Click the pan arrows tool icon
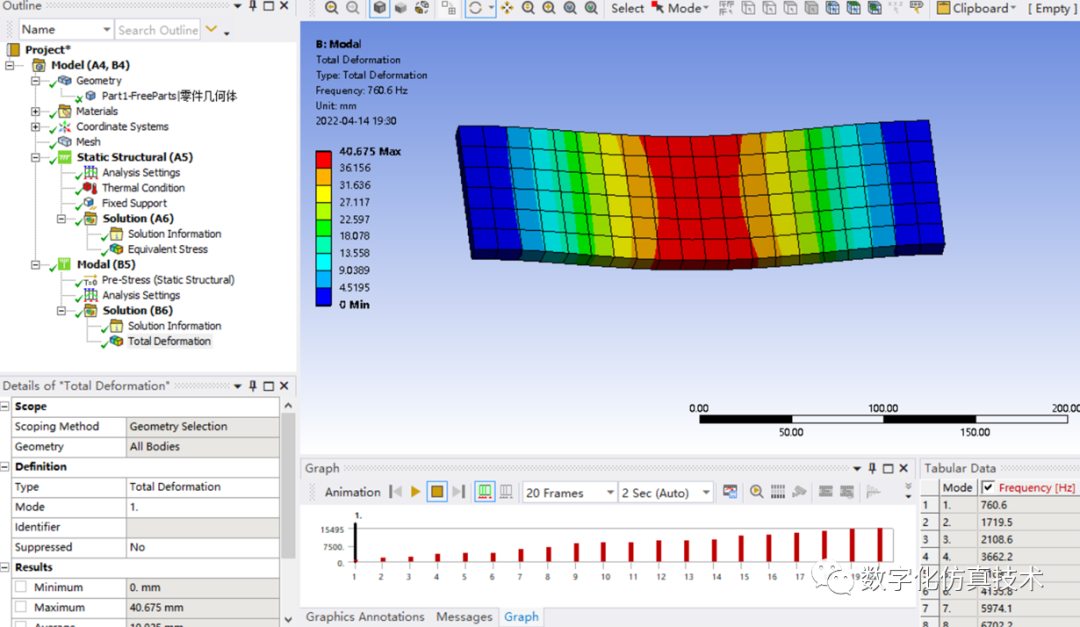The height and width of the screenshot is (627, 1080). tap(507, 8)
